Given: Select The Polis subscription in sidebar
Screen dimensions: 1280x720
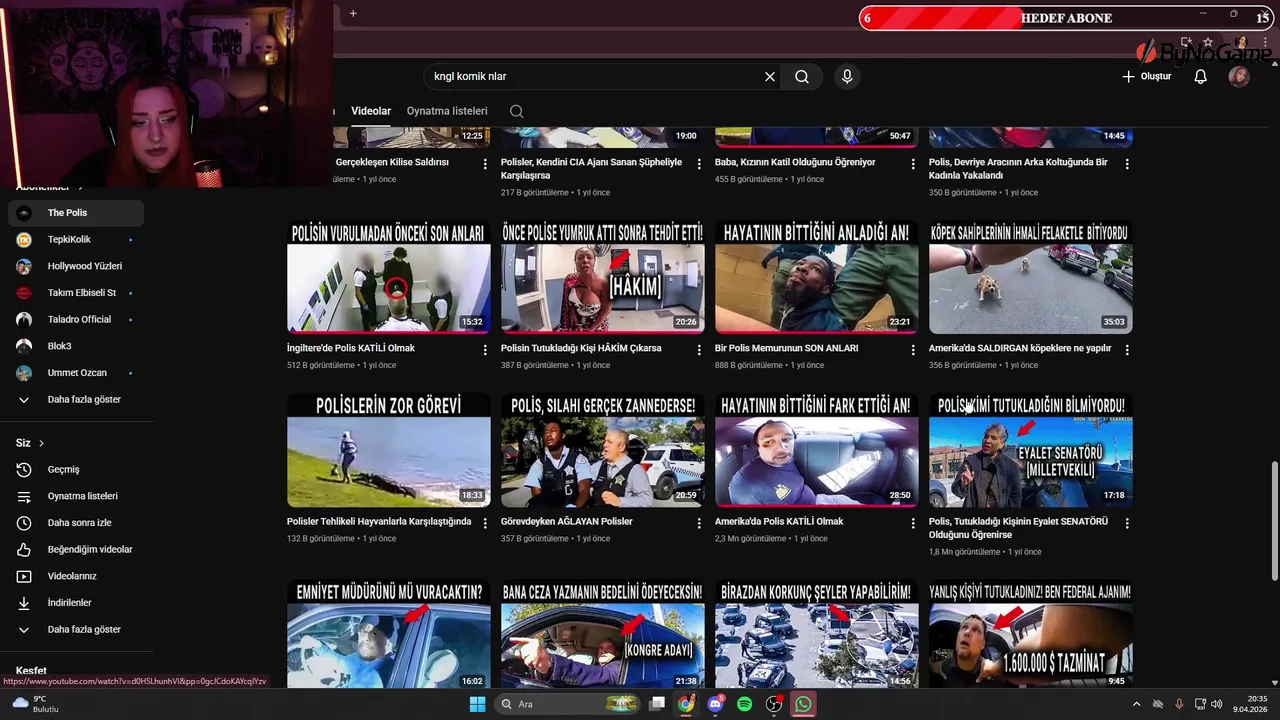Looking at the screenshot, I should (x=76, y=213).
